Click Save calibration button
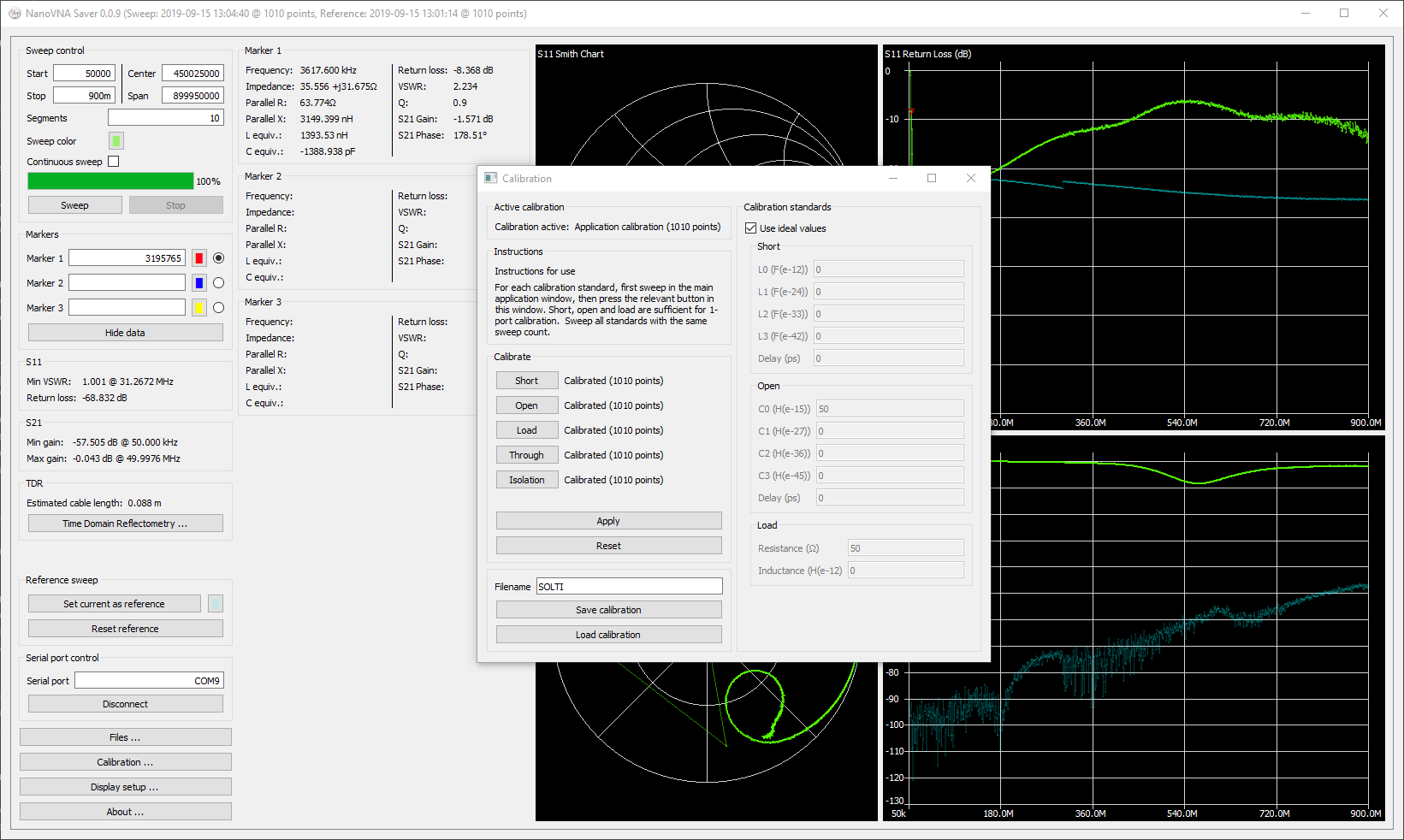Screen dimensions: 1404x840 (608, 610)
